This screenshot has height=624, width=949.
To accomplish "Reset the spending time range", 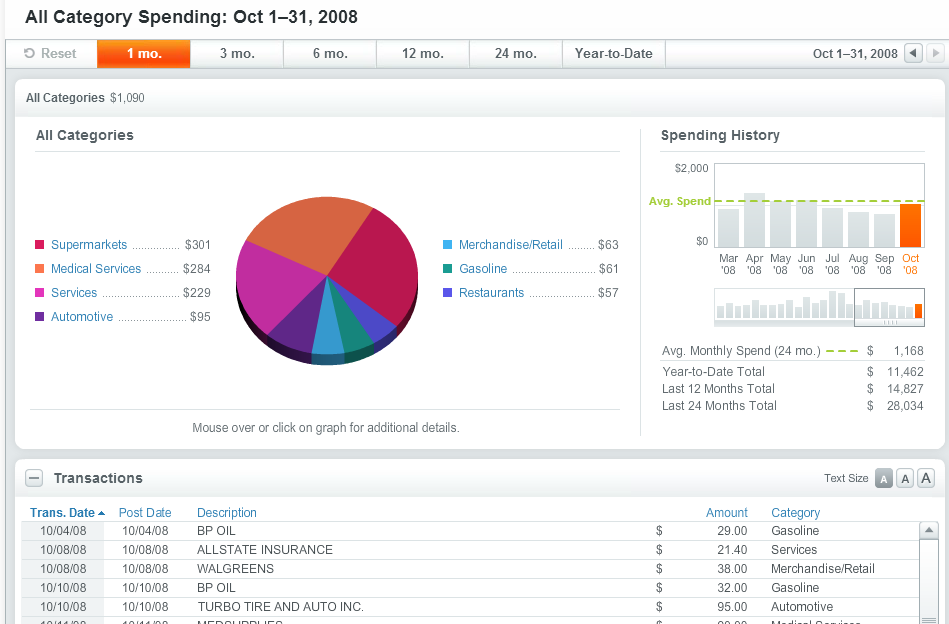I will pyautogui.click(x=51, y=54).
